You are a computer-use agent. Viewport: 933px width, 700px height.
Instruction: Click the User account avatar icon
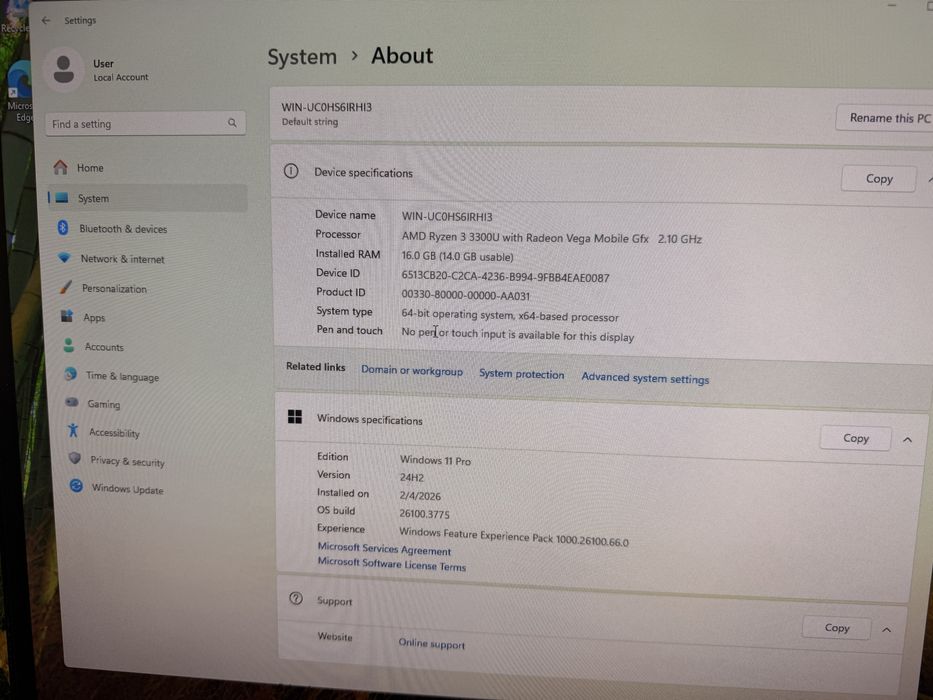(x=64, y=70)
